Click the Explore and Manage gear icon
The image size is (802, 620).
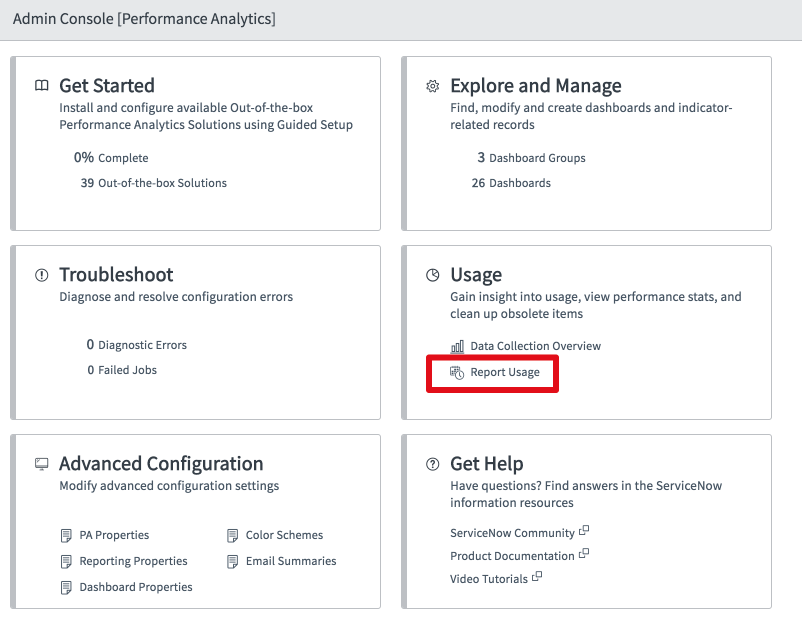[432, 86]
